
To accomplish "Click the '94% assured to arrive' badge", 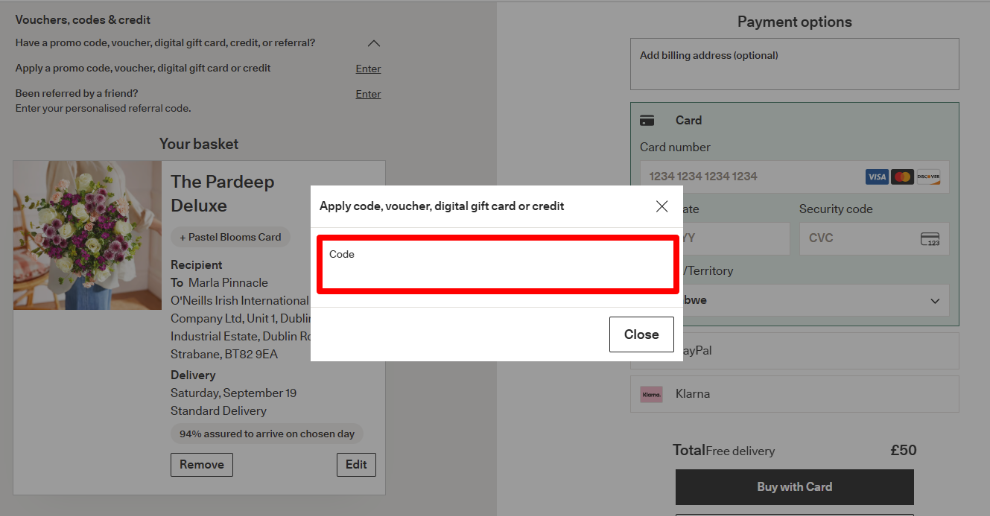I will (266, 434).
